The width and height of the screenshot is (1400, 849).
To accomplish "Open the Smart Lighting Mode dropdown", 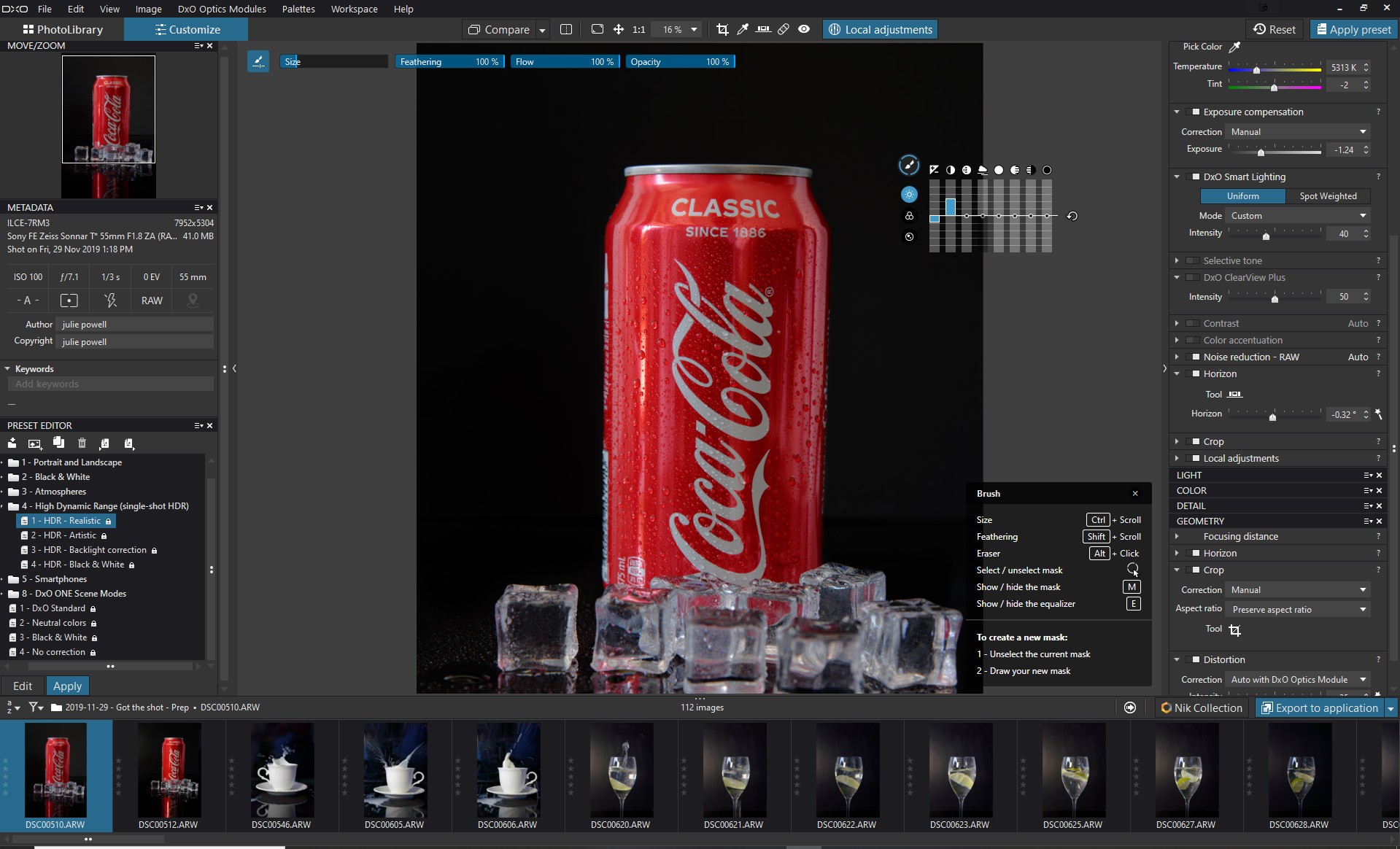I will pyautogui.click(x=1298, y=216).
